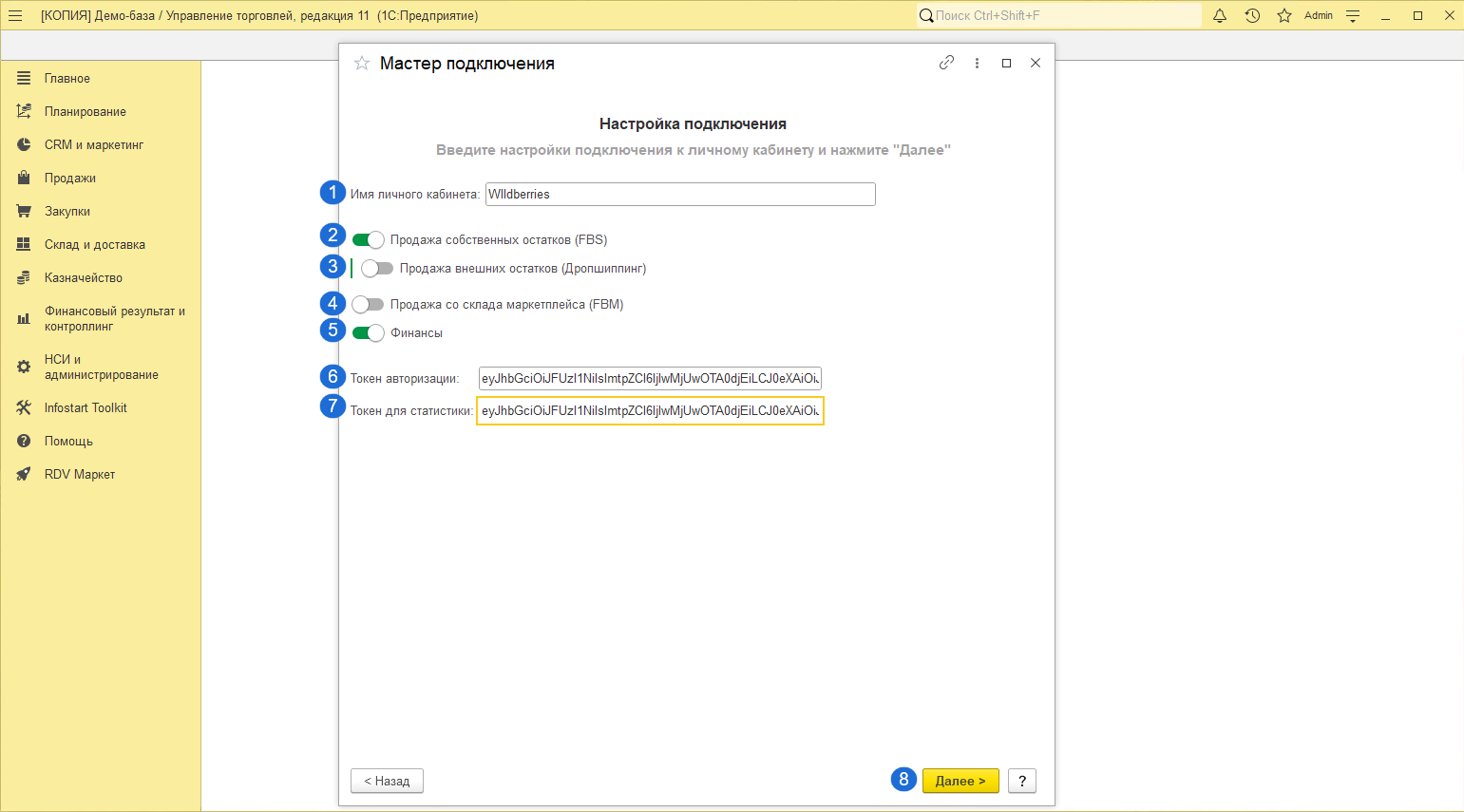Image resolution: width=1464 pixels, height=812 pixels.
Task: Open notifications bell icon
Action: pos(1220,15)
